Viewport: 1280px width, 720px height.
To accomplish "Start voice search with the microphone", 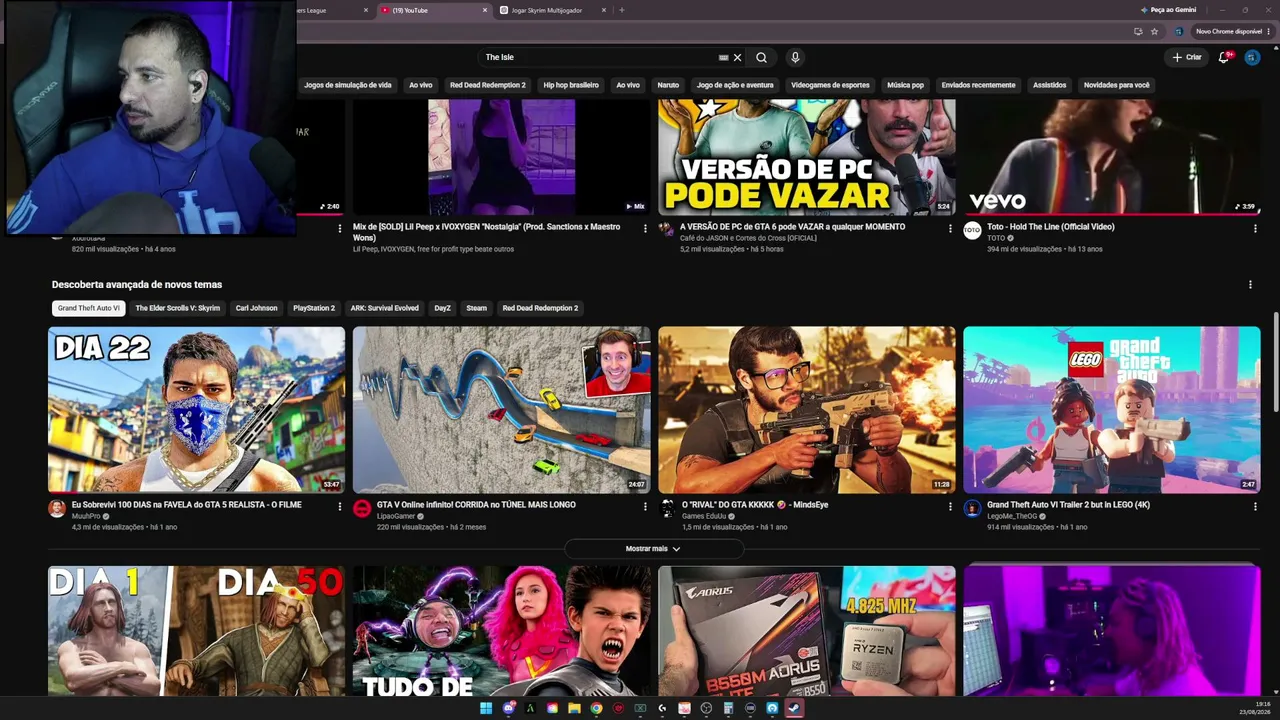I will point(795,58).
